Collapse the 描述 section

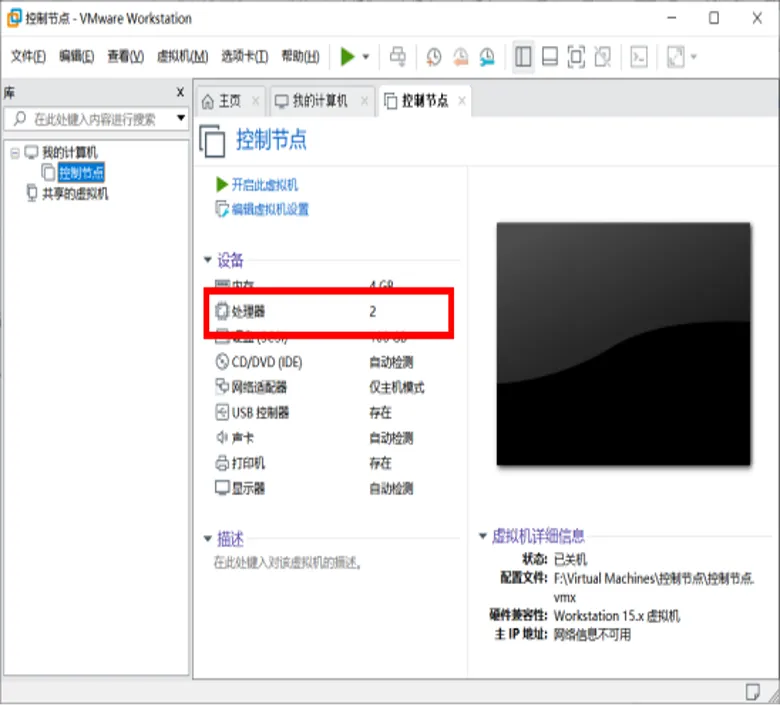pos(208,538)
